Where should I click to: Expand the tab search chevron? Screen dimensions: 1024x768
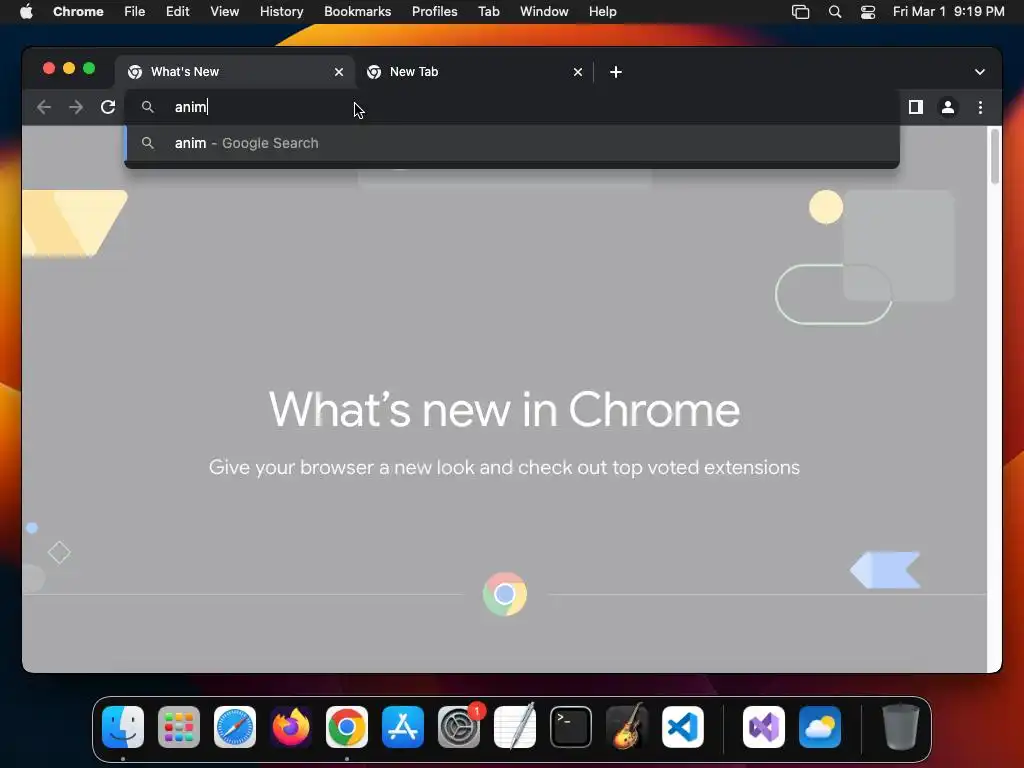pos(980,72)
